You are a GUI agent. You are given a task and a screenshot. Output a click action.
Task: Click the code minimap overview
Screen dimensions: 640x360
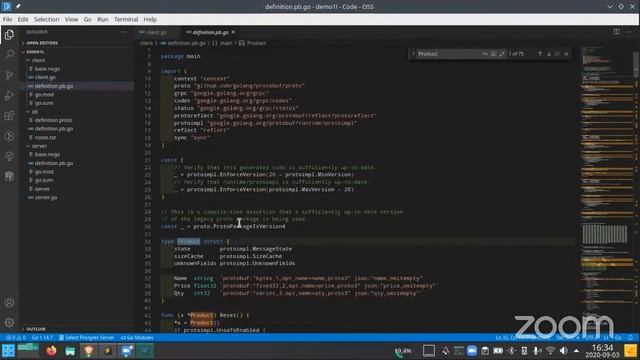pos(607,188)
